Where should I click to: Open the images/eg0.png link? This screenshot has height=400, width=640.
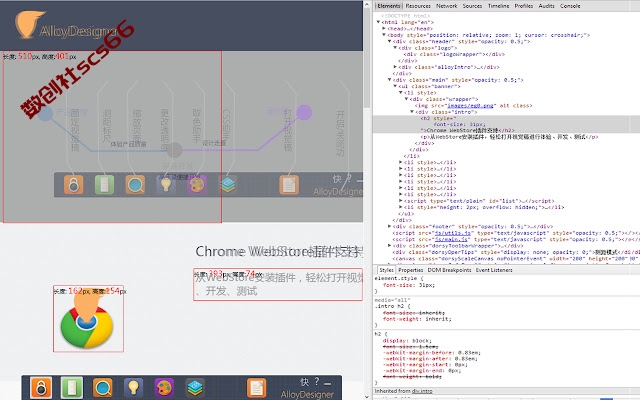pos(470,105)
